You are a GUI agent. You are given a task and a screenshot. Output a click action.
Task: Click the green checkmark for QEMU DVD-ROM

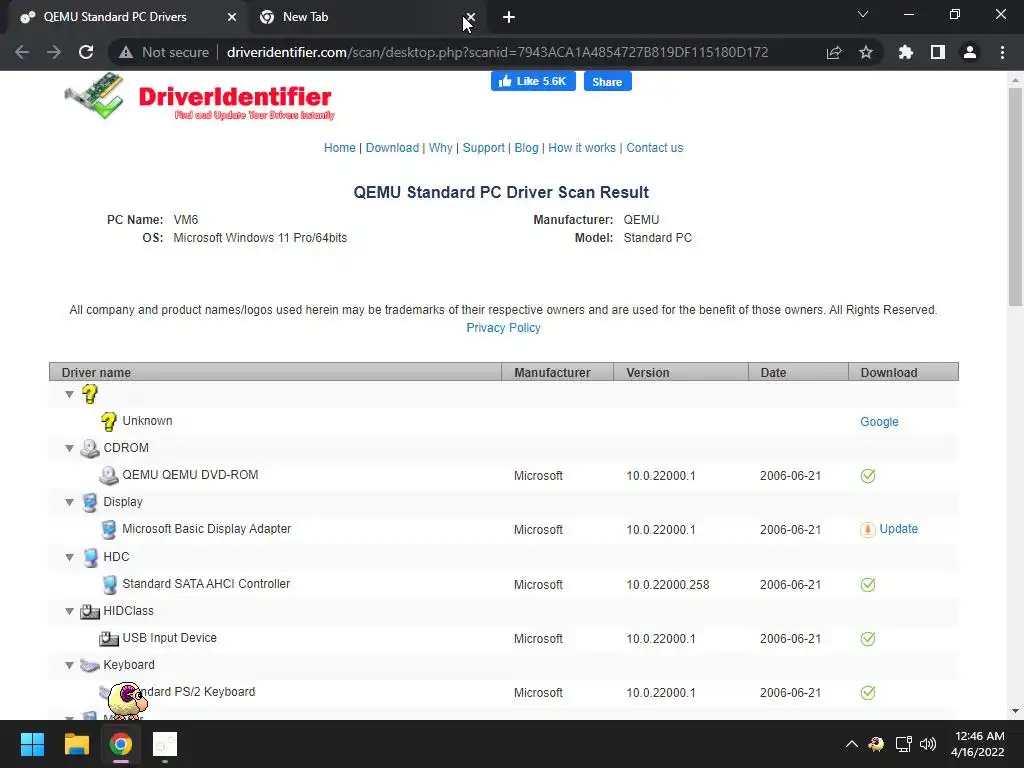pos(868,475)
